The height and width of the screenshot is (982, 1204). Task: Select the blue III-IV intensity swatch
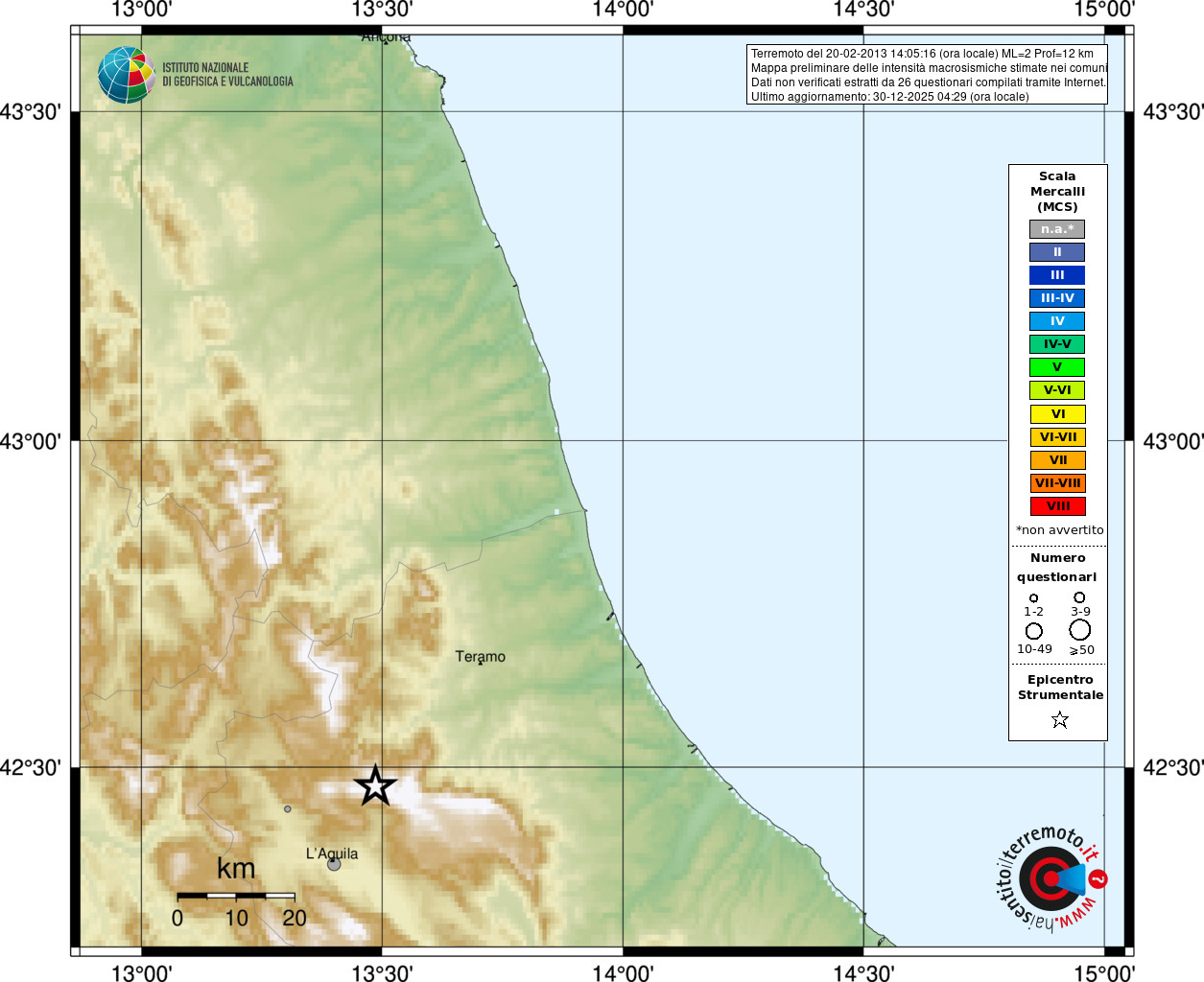pyautogui.click(x=1057, y=298)
